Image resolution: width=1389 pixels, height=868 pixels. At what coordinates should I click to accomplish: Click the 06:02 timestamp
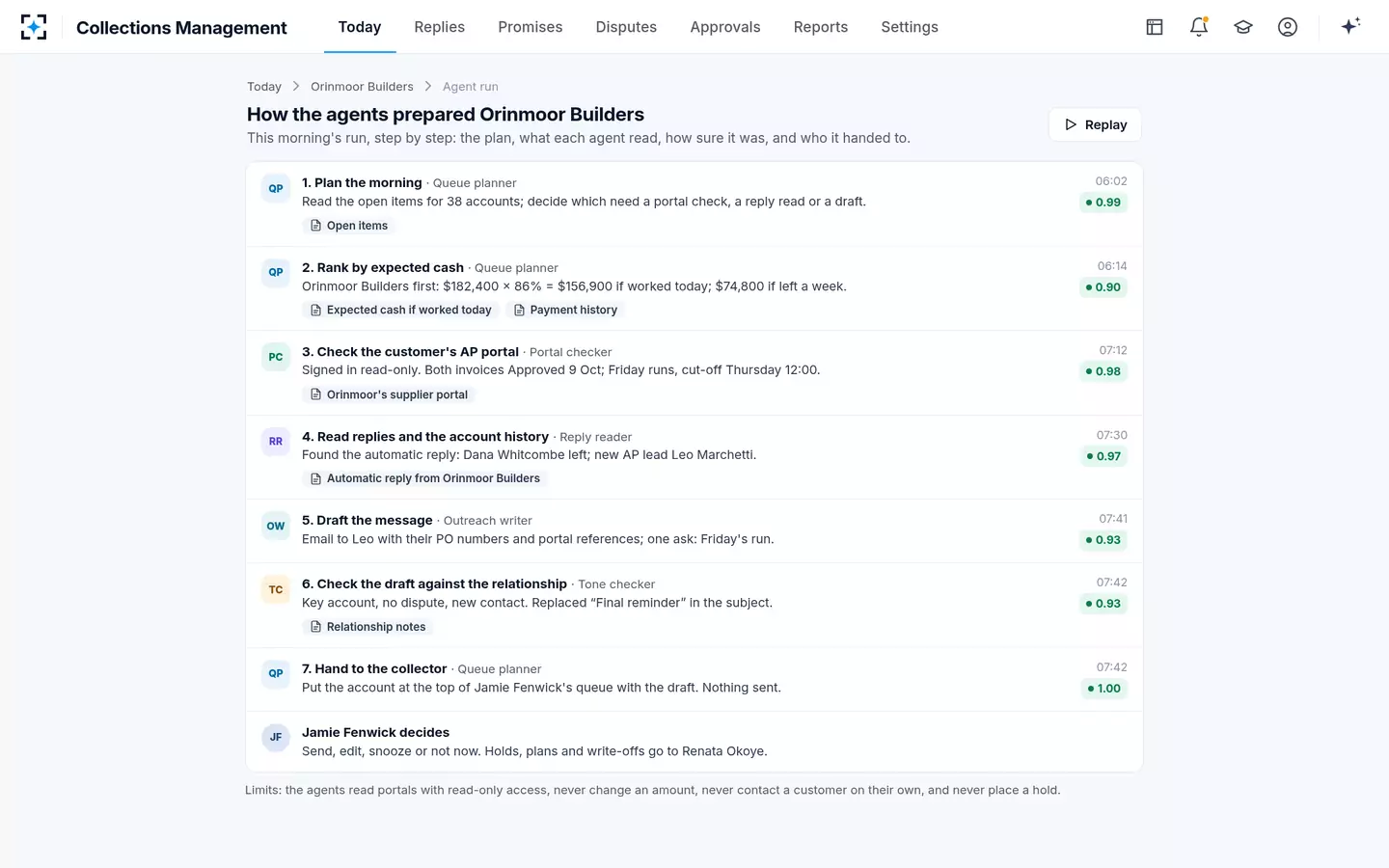coord(1111,181)
